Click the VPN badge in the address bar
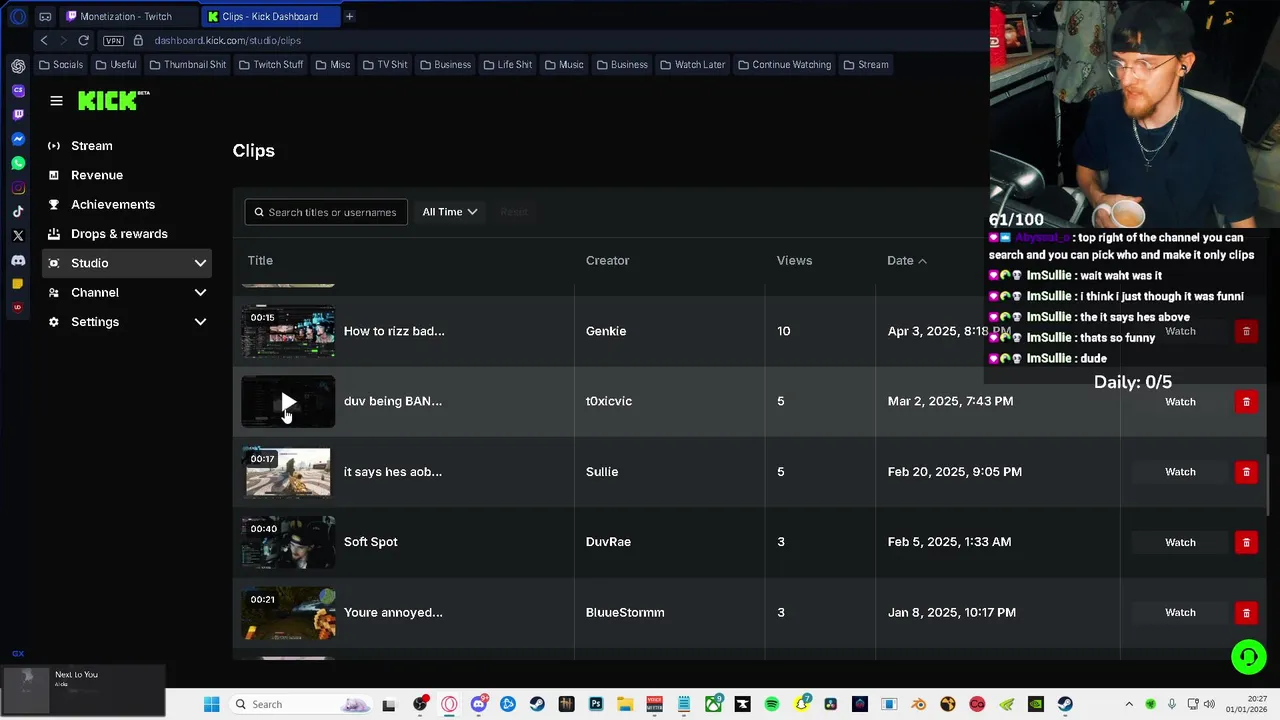Image resolution: width=1280 pixels, height=720 pixels. coord(113,41)
